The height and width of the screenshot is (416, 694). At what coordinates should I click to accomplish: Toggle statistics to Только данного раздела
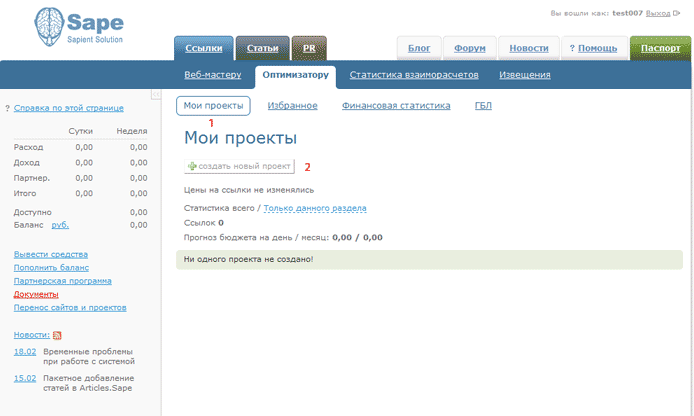(315, 208)
